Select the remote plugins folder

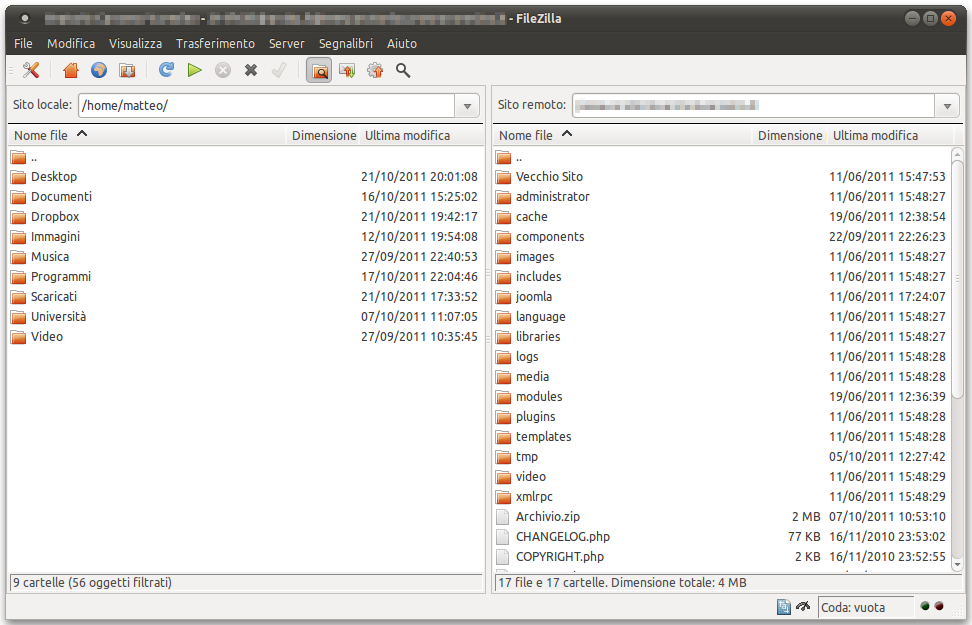(x=722, y=417)
